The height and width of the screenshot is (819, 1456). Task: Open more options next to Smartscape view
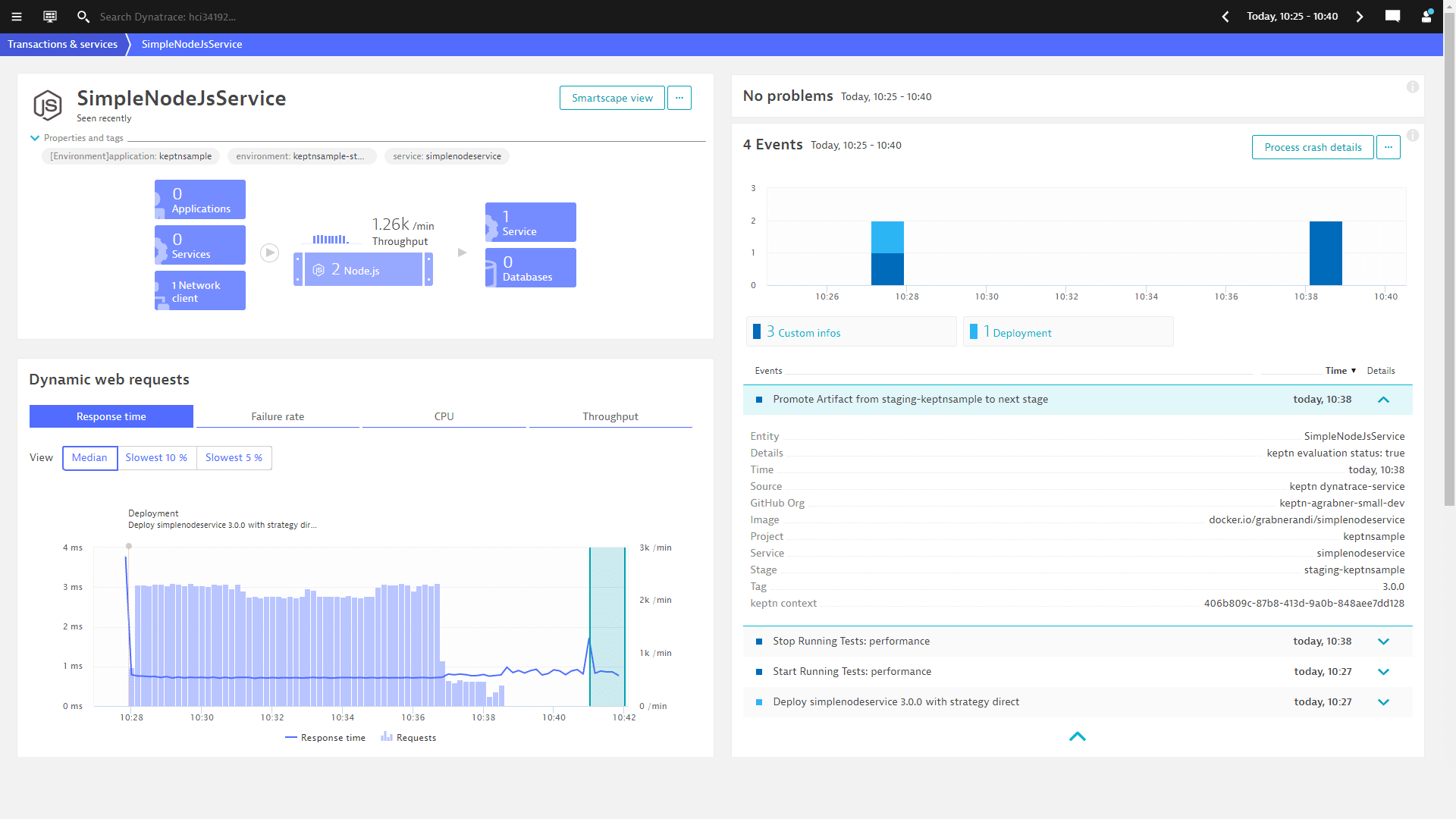[679, 98]
